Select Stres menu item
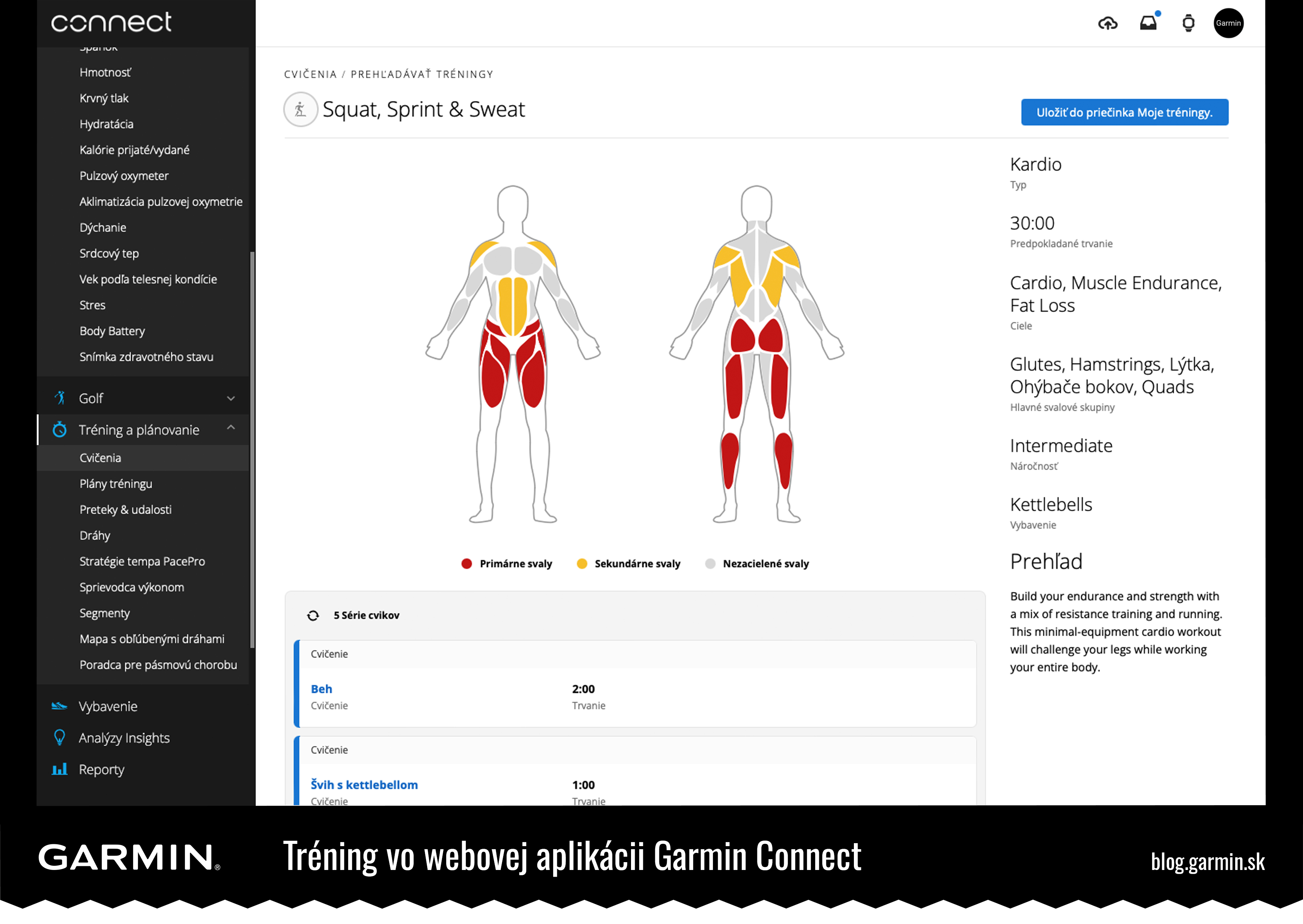This screenshot has width=1303, height=924. tap(93, 305)
